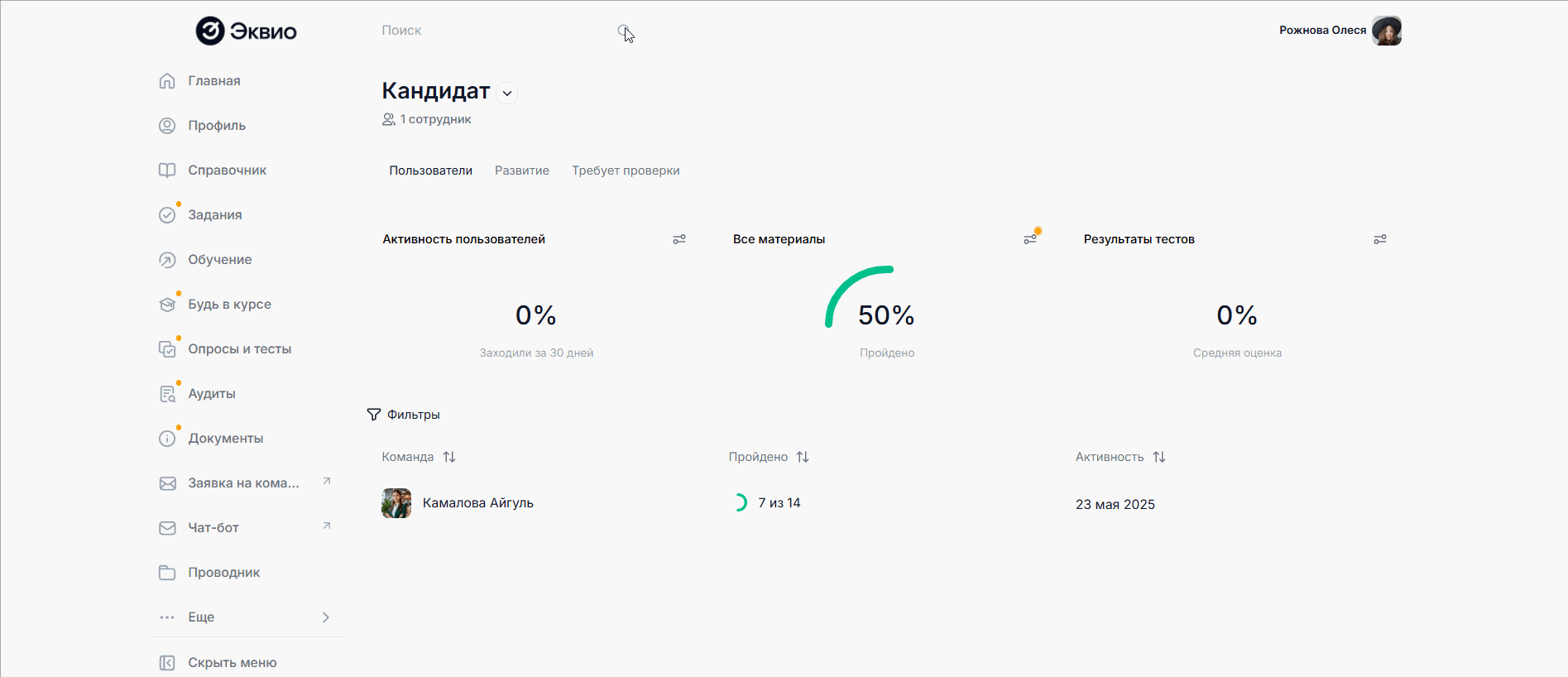Click the Главная home icon

click(x=167, y=81)
